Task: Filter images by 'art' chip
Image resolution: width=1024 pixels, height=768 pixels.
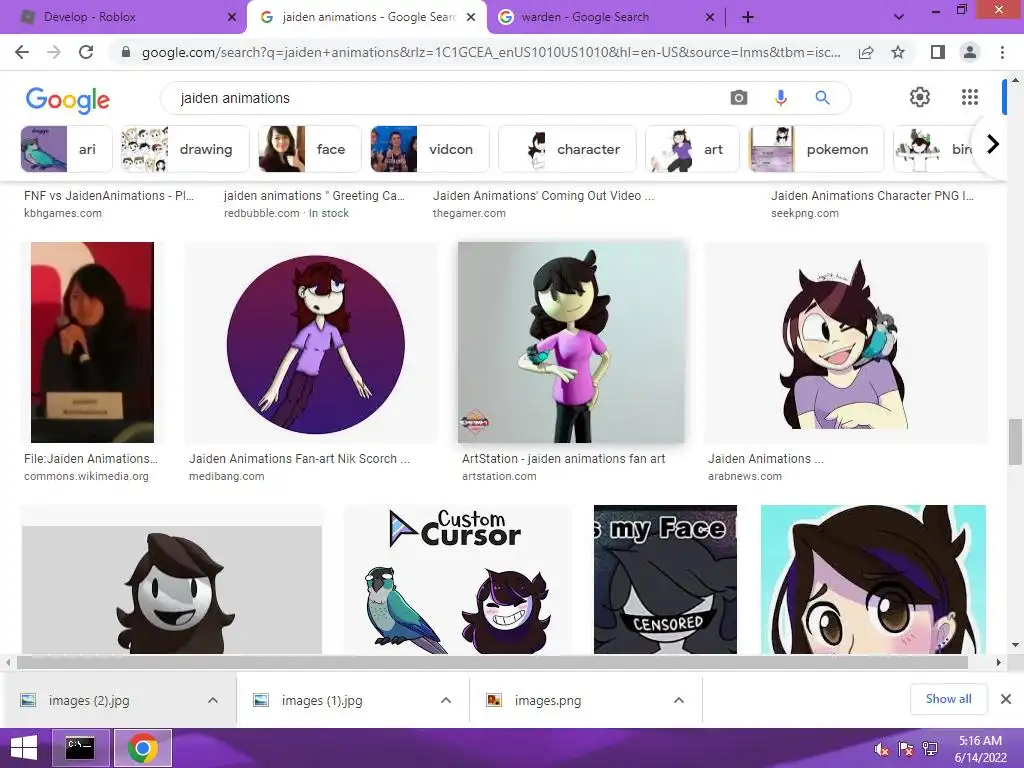Action: coord(692,149)
